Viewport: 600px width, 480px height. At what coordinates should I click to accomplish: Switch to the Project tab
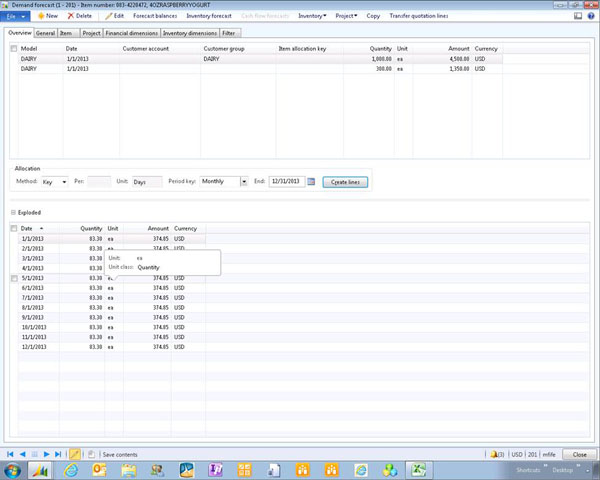pyautogui.click(x=91, y=33)
